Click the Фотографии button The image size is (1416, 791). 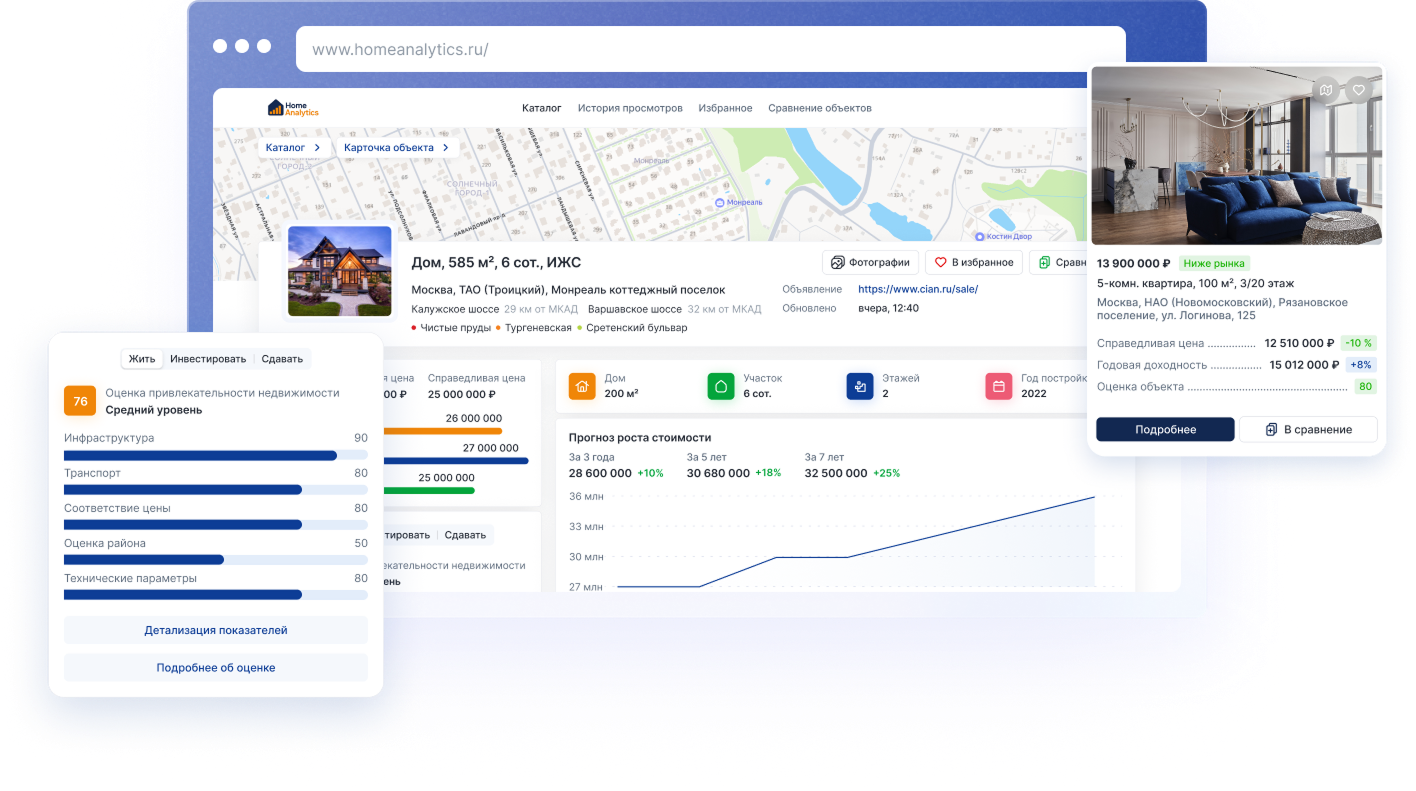tap(870, 263)
